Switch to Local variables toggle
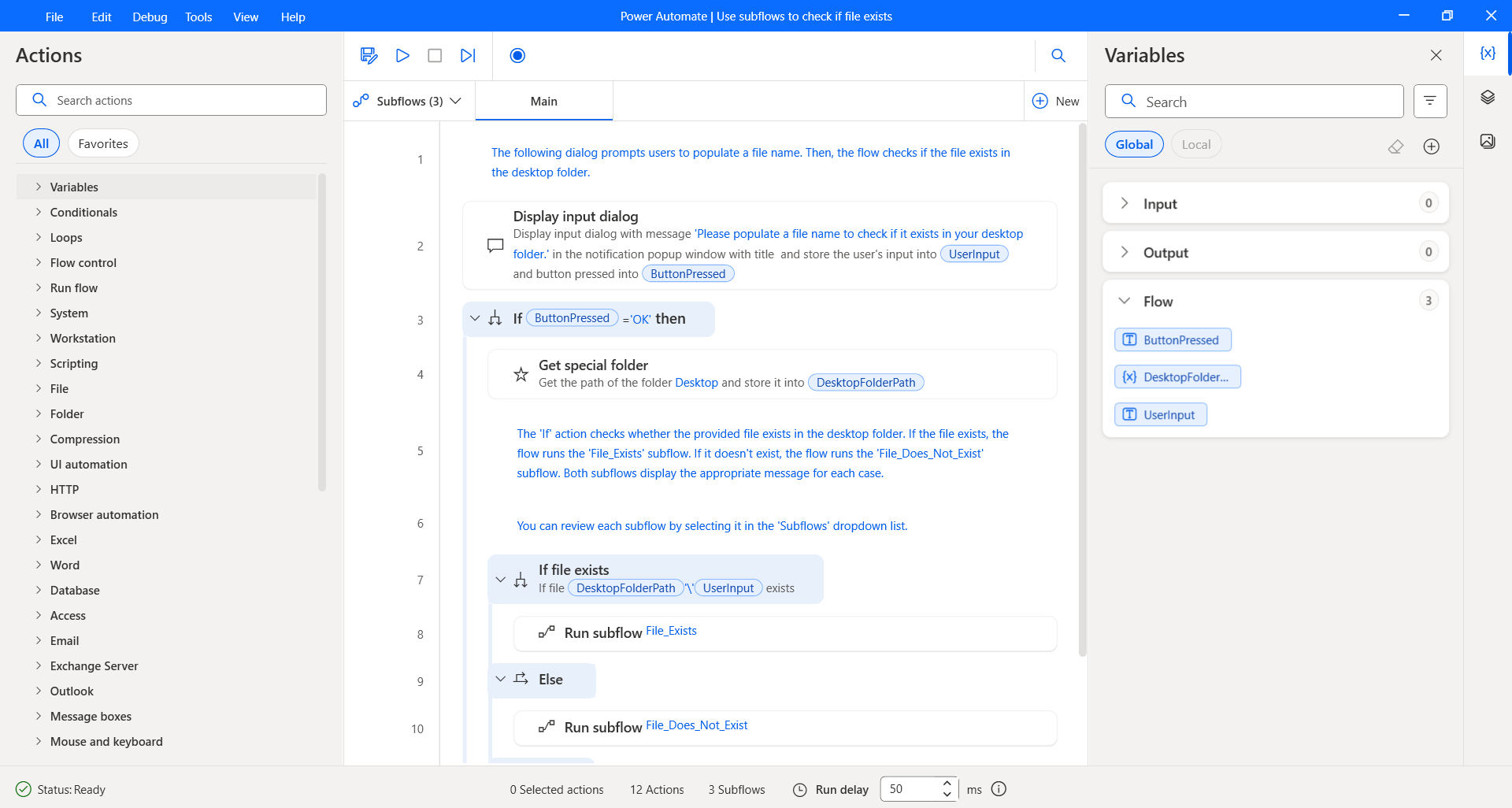This screenshot has width=1512, height=808. [1195, 144]
